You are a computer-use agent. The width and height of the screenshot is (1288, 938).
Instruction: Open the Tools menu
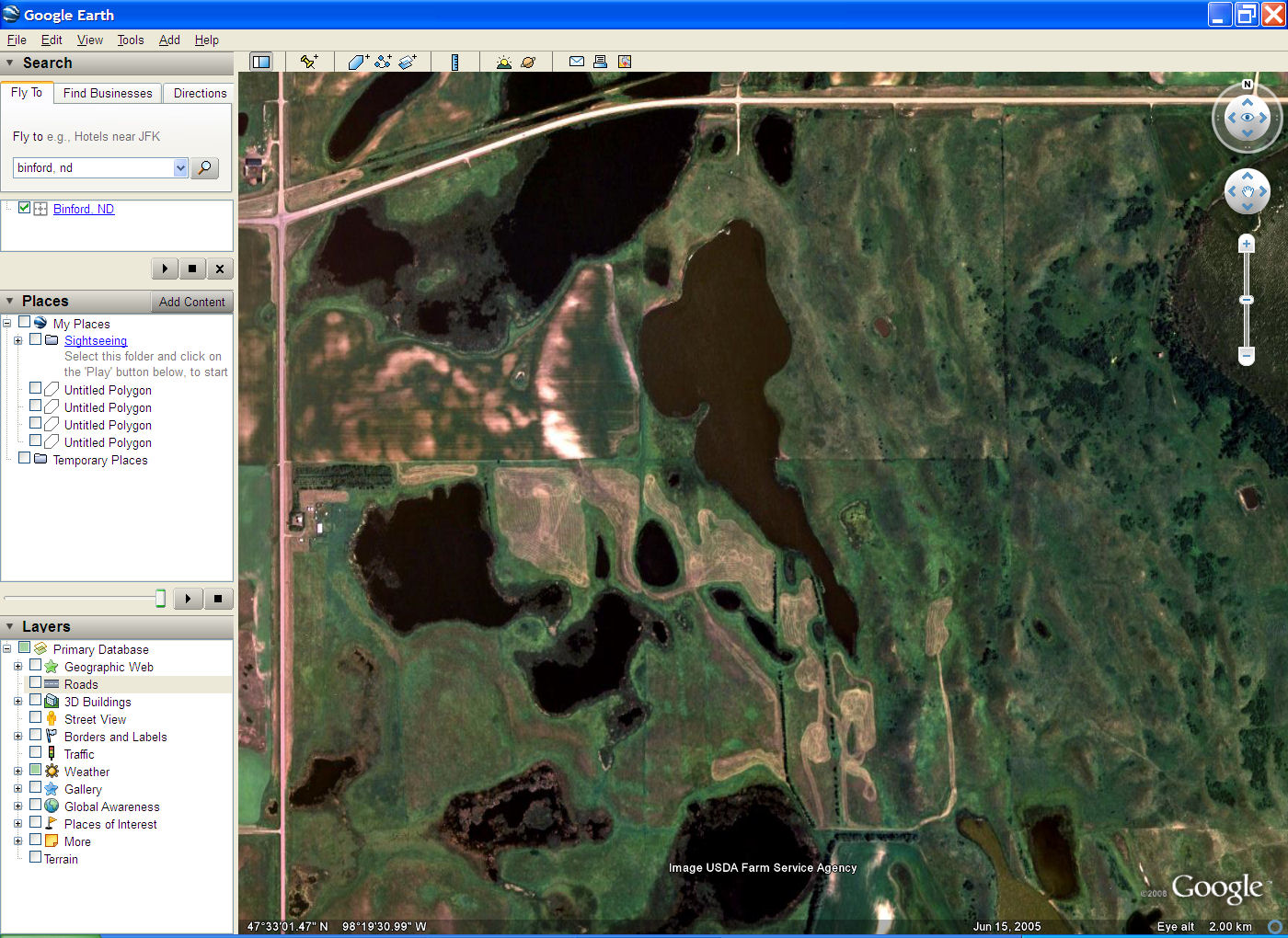coord(131,40)
